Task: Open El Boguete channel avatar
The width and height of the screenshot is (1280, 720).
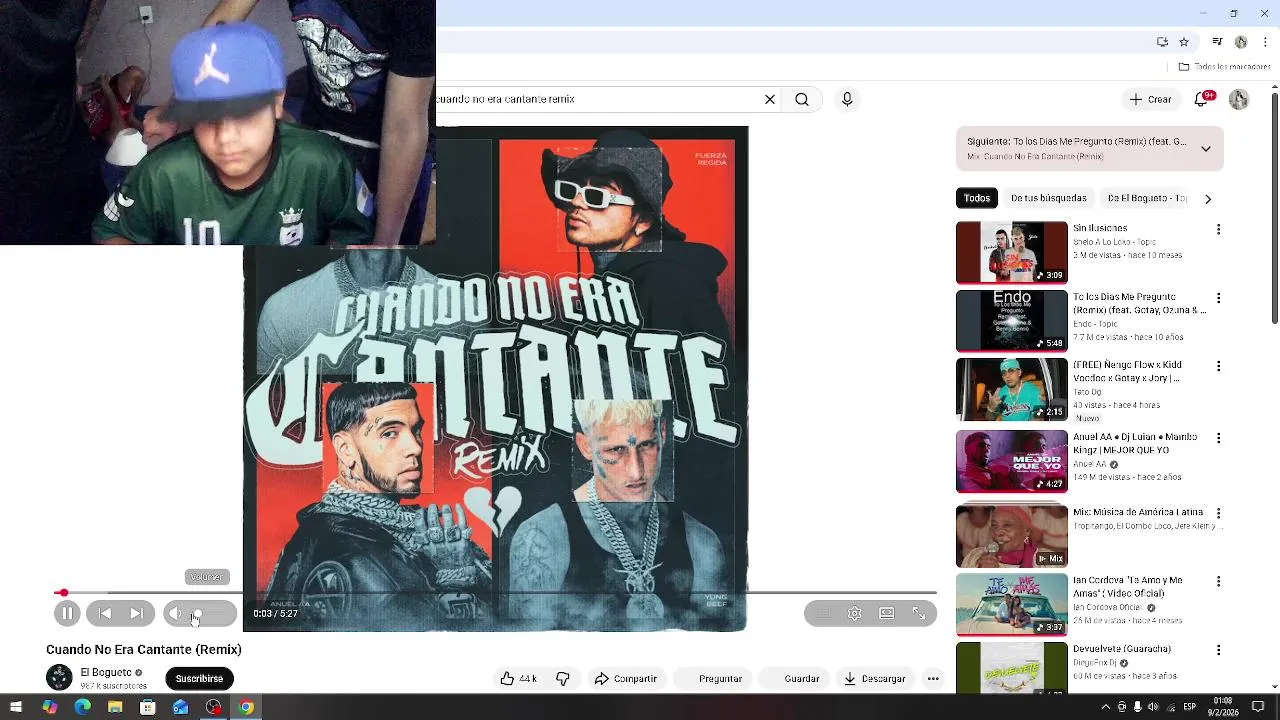Action: pos(60,677)
